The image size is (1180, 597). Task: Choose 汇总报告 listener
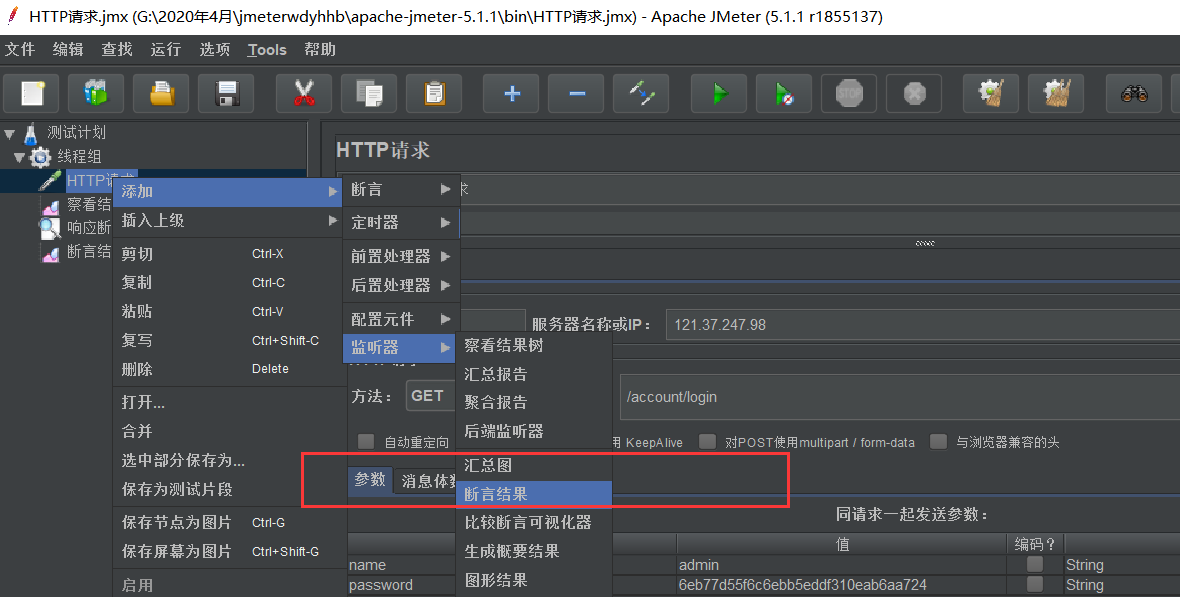pyautogui.click(x=534, y=374)
